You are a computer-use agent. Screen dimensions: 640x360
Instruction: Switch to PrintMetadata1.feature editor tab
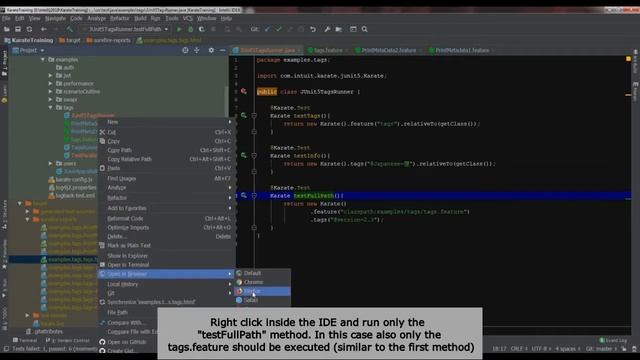click(462, 50)
